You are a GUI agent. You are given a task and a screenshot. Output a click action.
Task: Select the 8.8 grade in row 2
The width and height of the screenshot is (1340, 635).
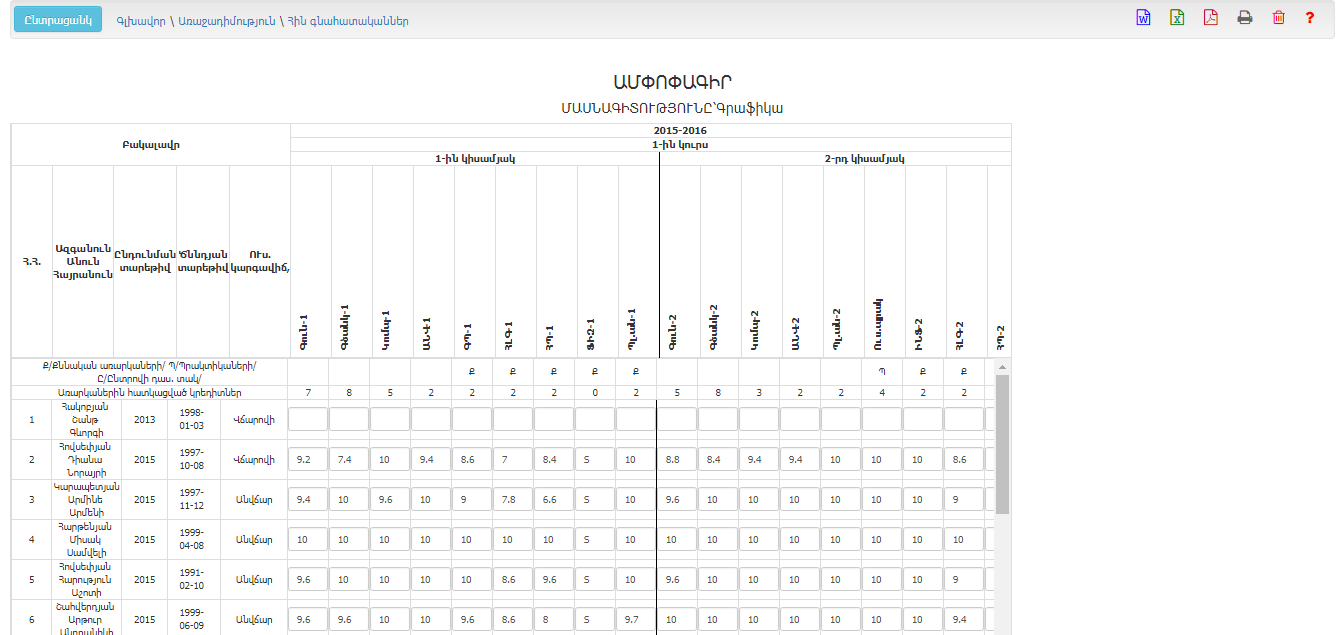(676, 459)
